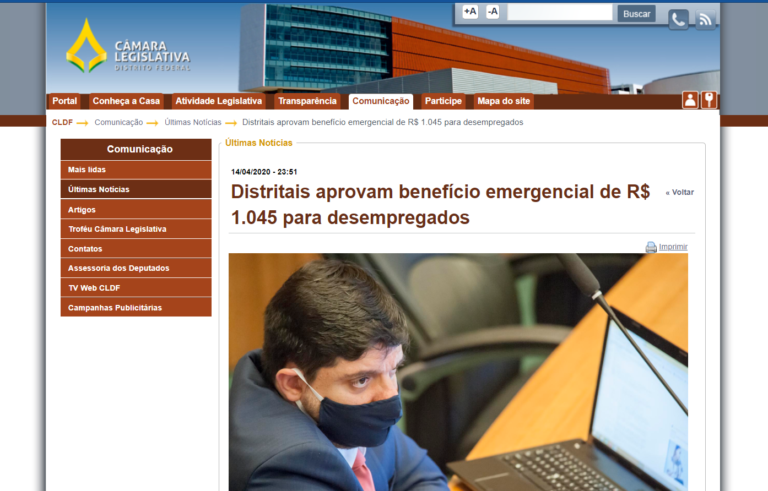768x491 pixels.
Task: Open Últimas Notícias in sidebar
Action: tap(136, 189)
